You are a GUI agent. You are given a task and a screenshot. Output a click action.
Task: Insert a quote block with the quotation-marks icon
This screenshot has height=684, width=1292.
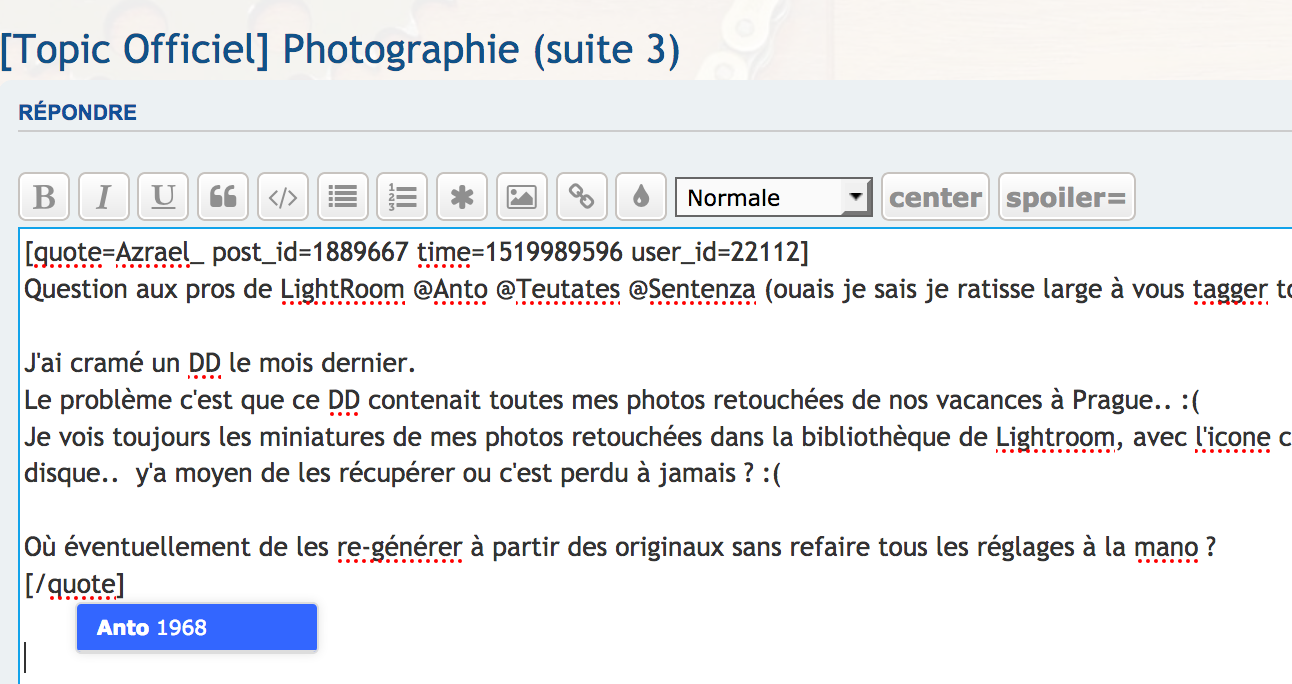[223, 197]
